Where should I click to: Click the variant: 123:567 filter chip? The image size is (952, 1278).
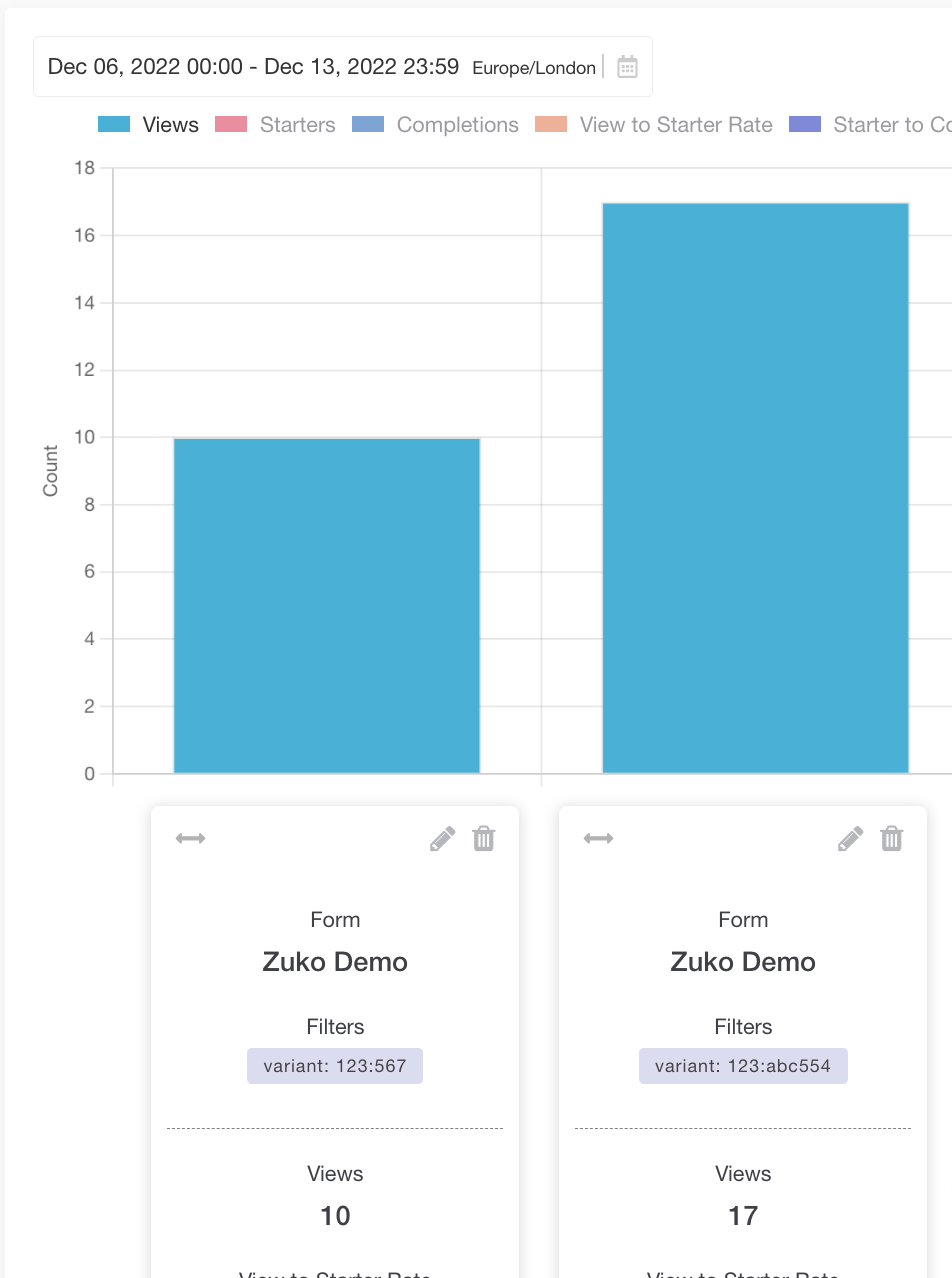click(334, 1065)
